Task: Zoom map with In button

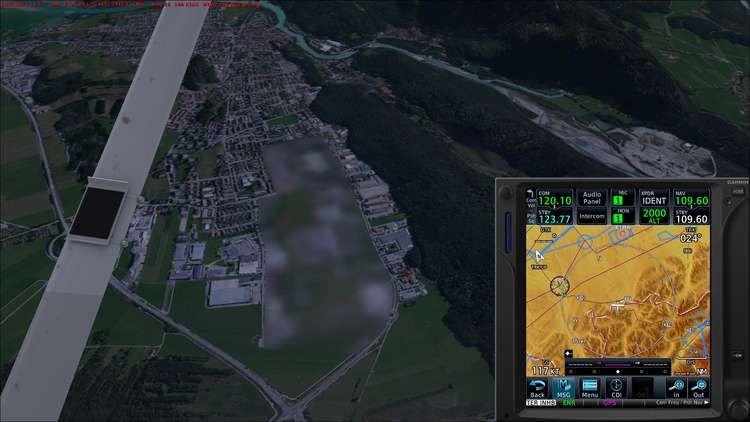Action: click(x=676, y=388)
